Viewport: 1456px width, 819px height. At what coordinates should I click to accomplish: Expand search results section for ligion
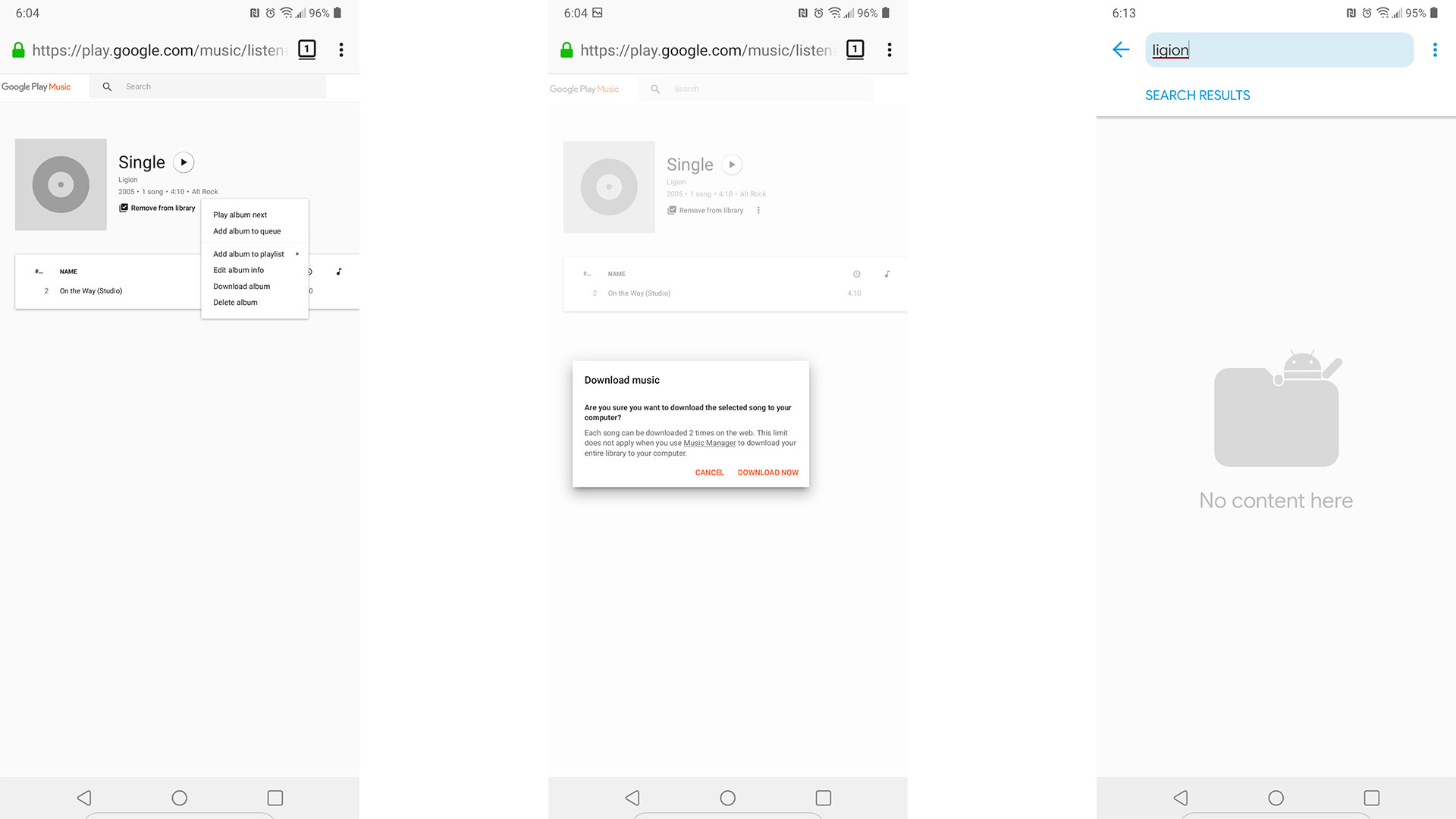pos(1197,95)
